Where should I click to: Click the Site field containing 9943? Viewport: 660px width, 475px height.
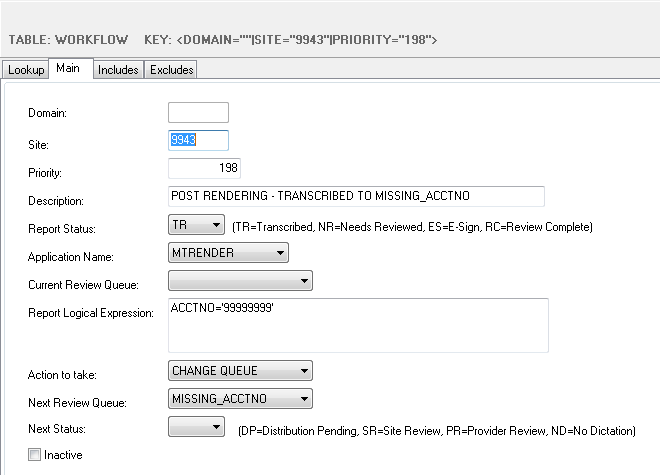click(x=198, y=141)
